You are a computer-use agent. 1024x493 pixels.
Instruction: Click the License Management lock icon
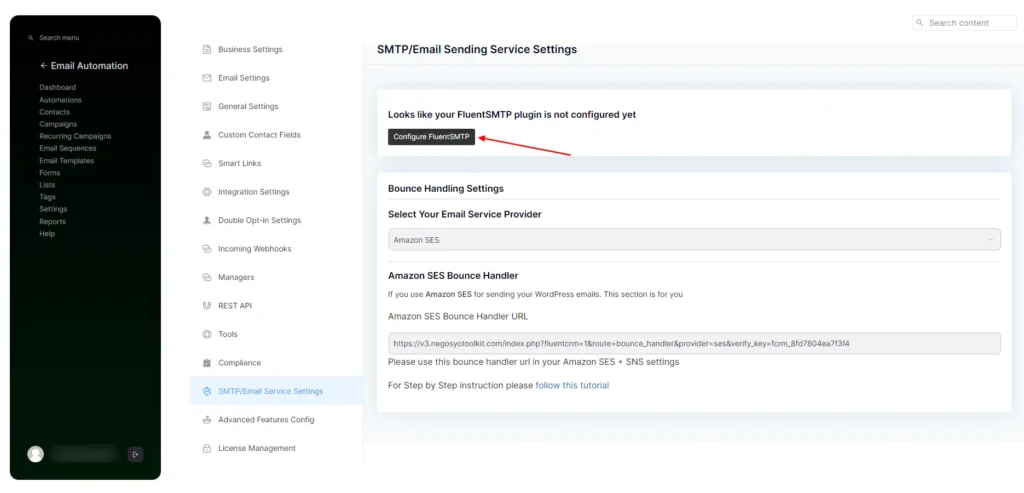click(207, 449)
